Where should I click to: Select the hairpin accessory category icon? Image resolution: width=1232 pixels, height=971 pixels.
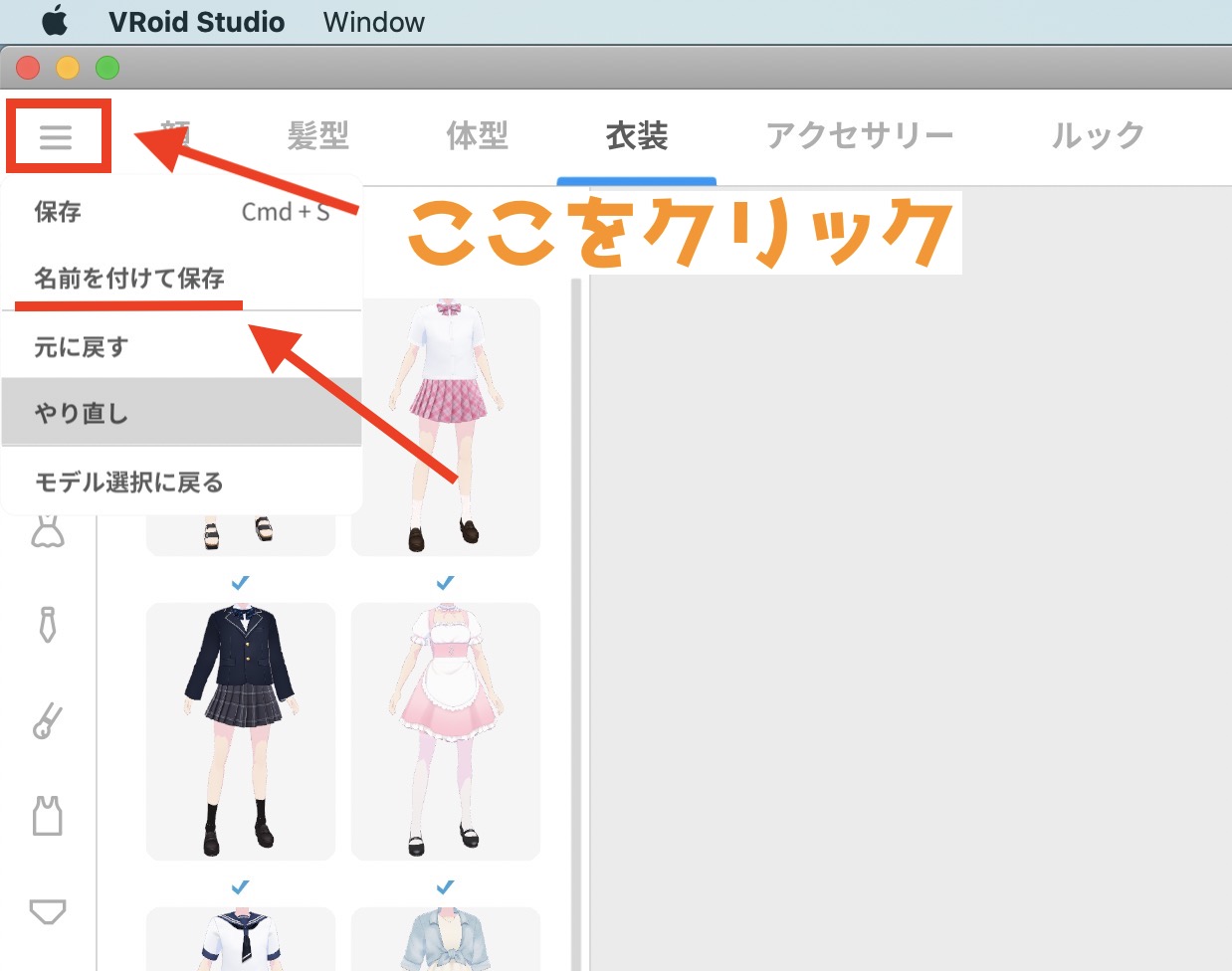click(48, 718)
